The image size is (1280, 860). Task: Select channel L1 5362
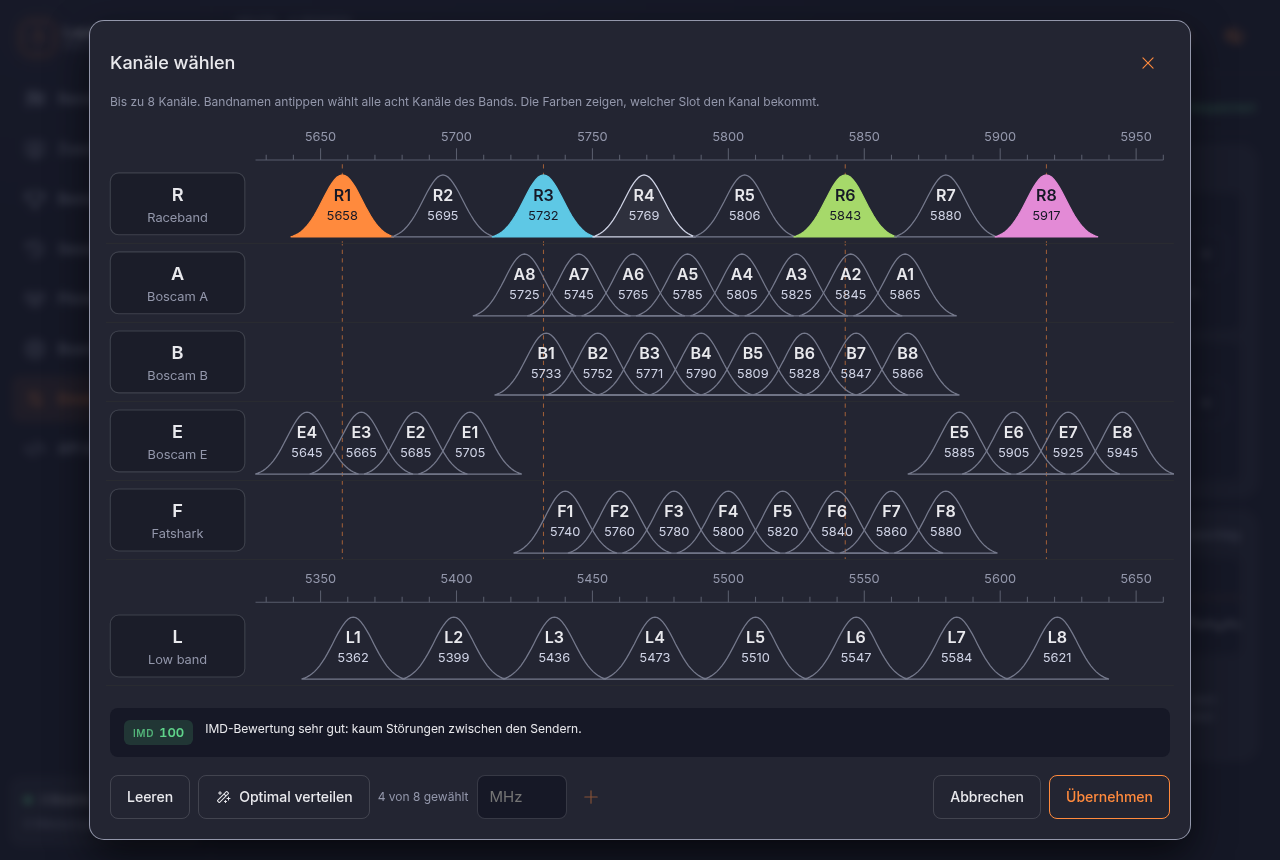pyautogui.click(x=353, y=647)
